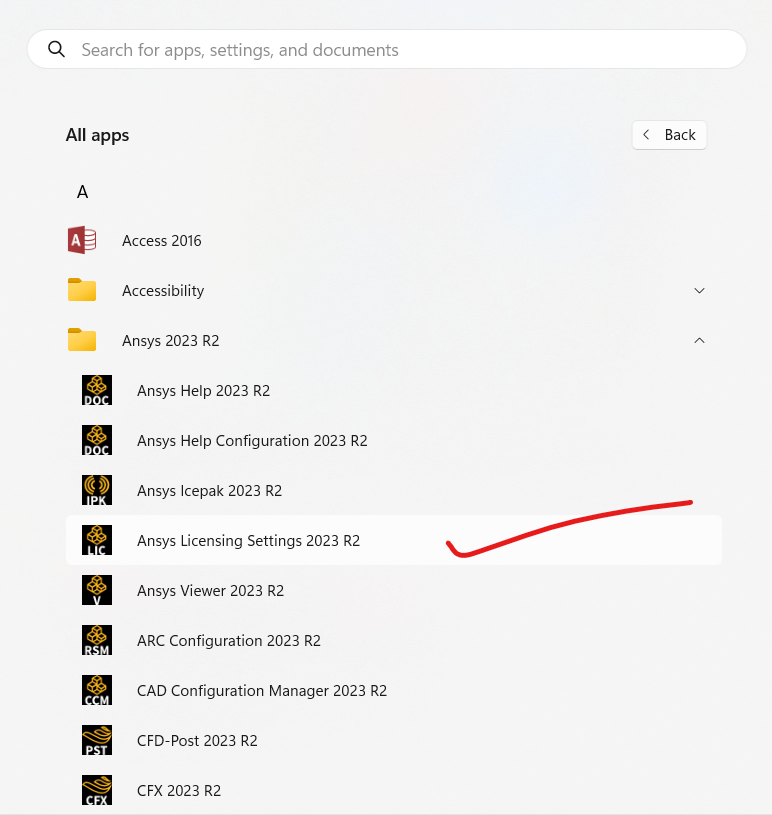The width and height of the screenshot is (772, 815).
Task: Click the magnifier icon in search bar
Action: pyautogui.click(x=56, y=49)
